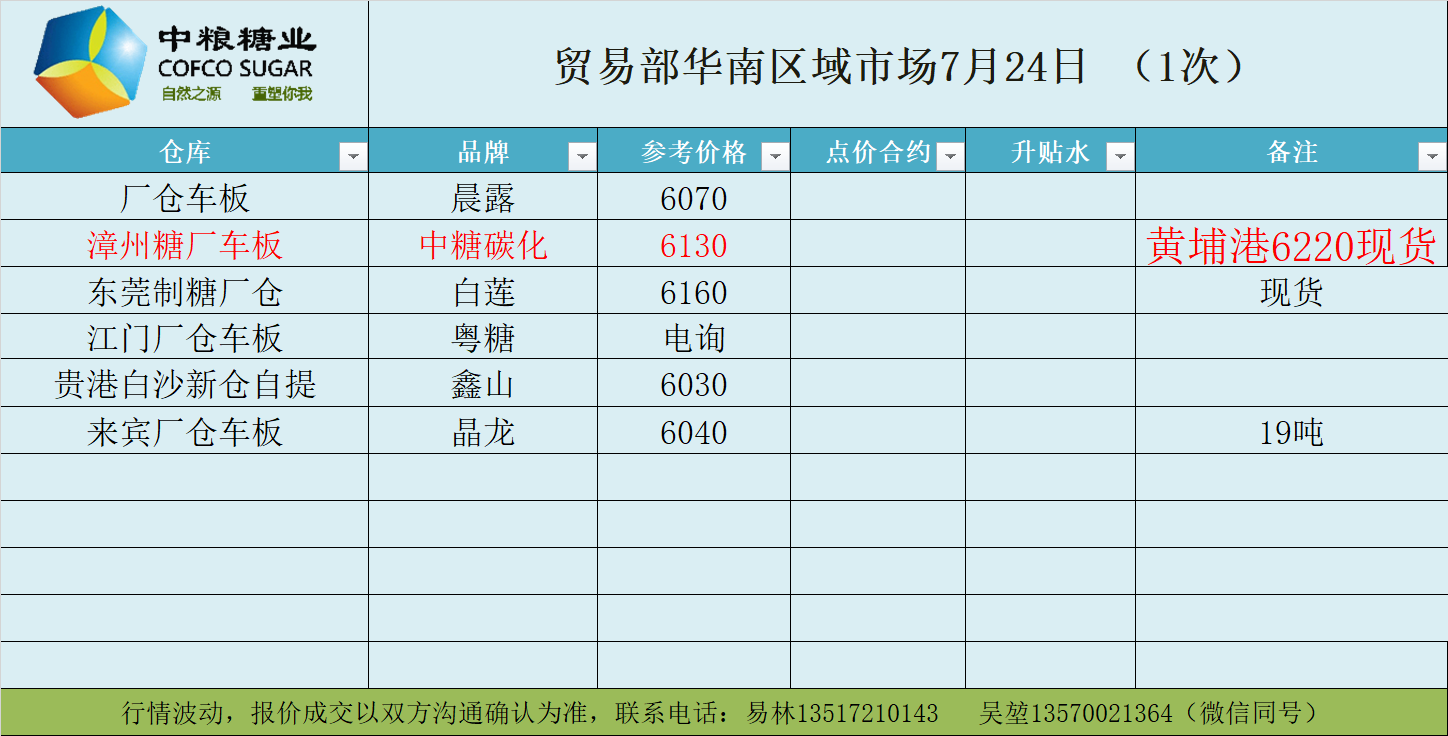Expand the 参考价格 filter arrow
Image resolution: width=1448 pixels, height=736 pixels.
(775, 156)
